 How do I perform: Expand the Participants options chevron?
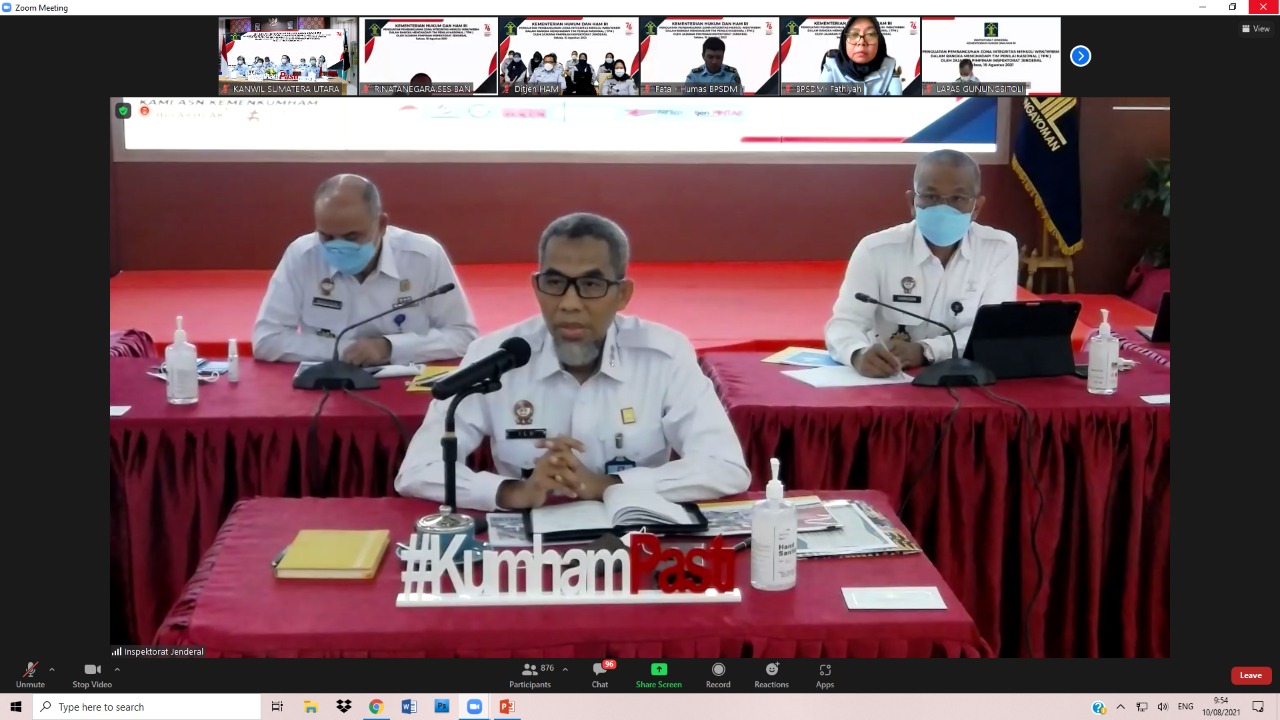563,668
